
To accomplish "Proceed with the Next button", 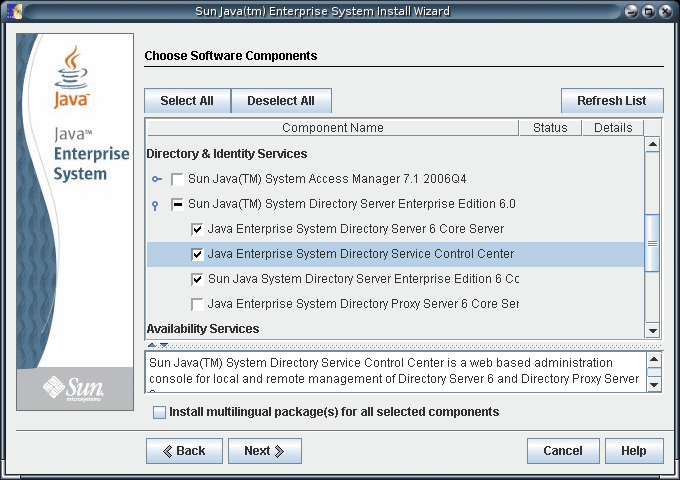I will [265, 451].
